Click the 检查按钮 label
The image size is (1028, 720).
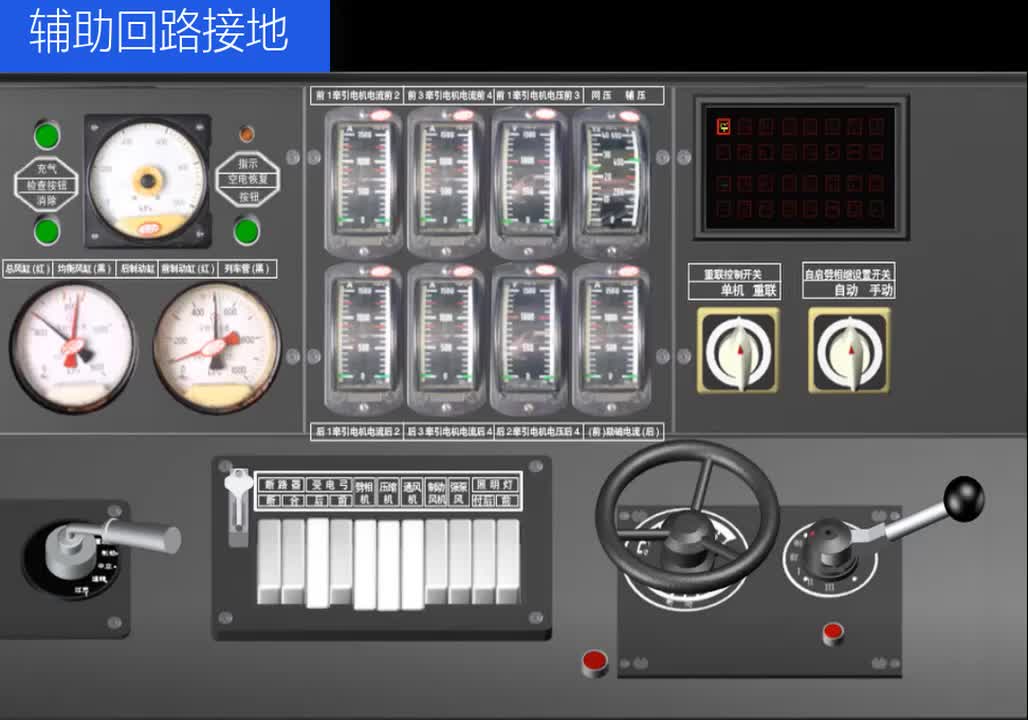tap(47, 185)
